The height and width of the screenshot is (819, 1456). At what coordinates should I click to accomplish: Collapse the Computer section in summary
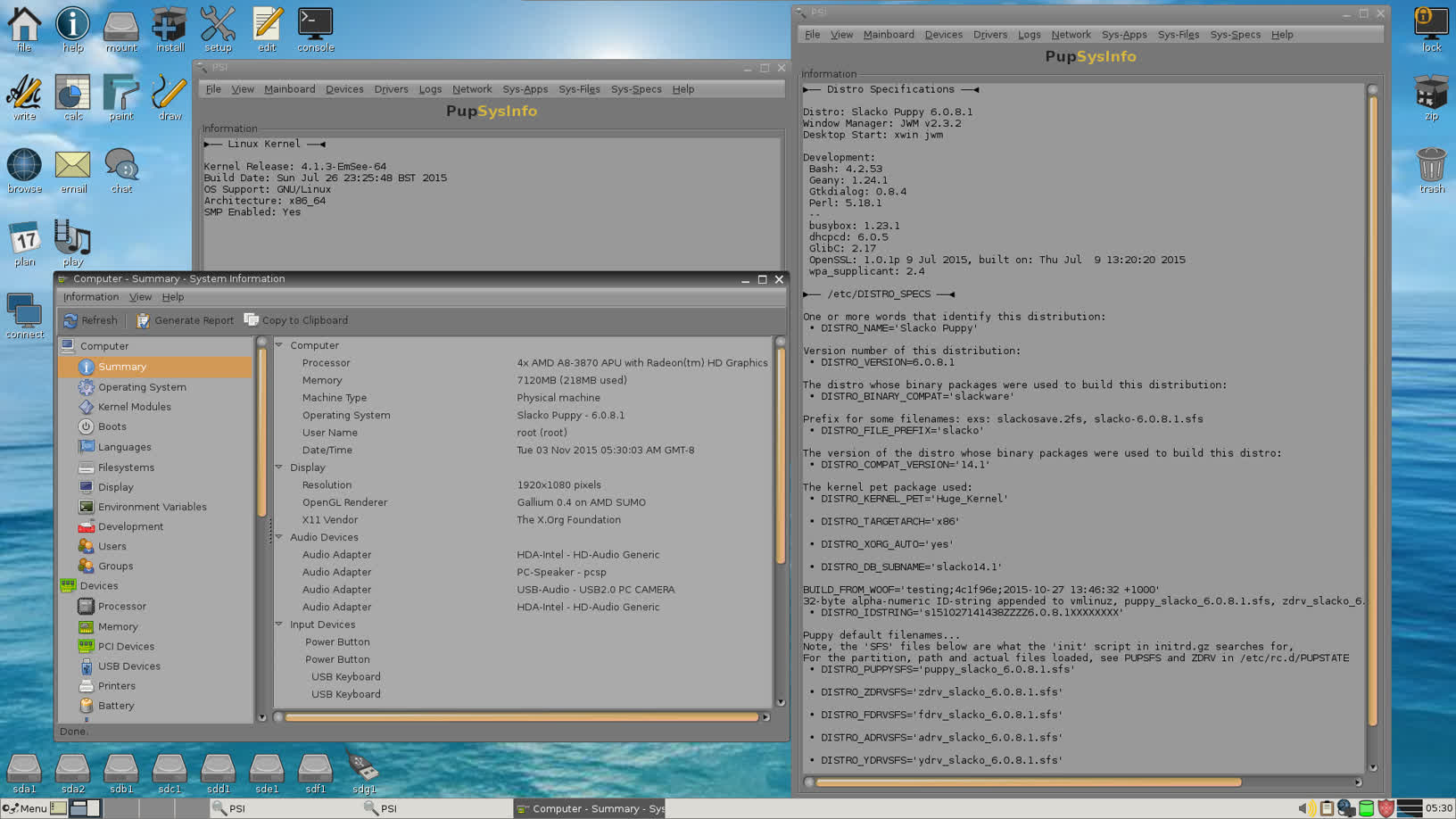coord(279,345)
